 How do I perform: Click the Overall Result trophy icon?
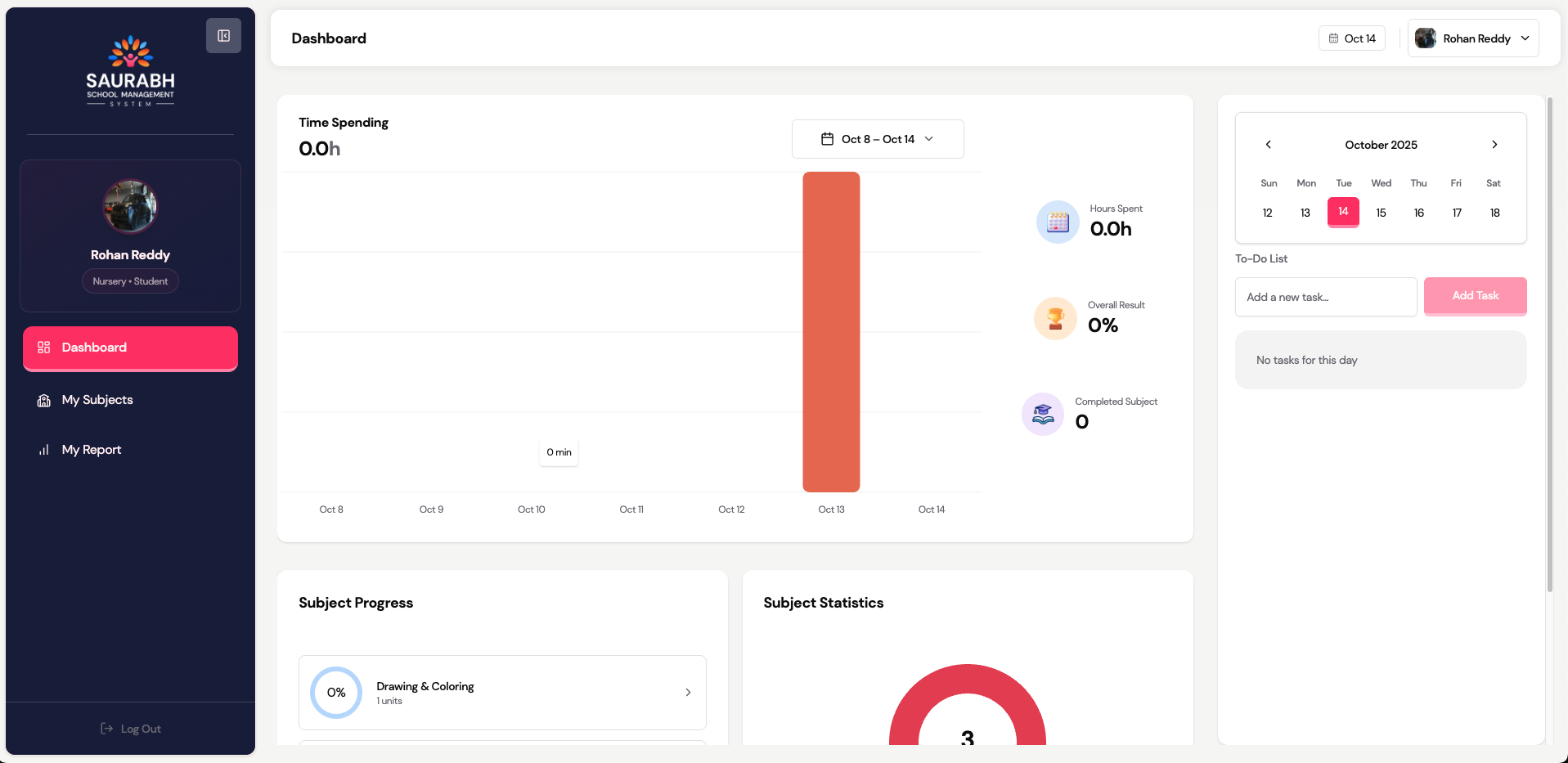click(1055, 318)
